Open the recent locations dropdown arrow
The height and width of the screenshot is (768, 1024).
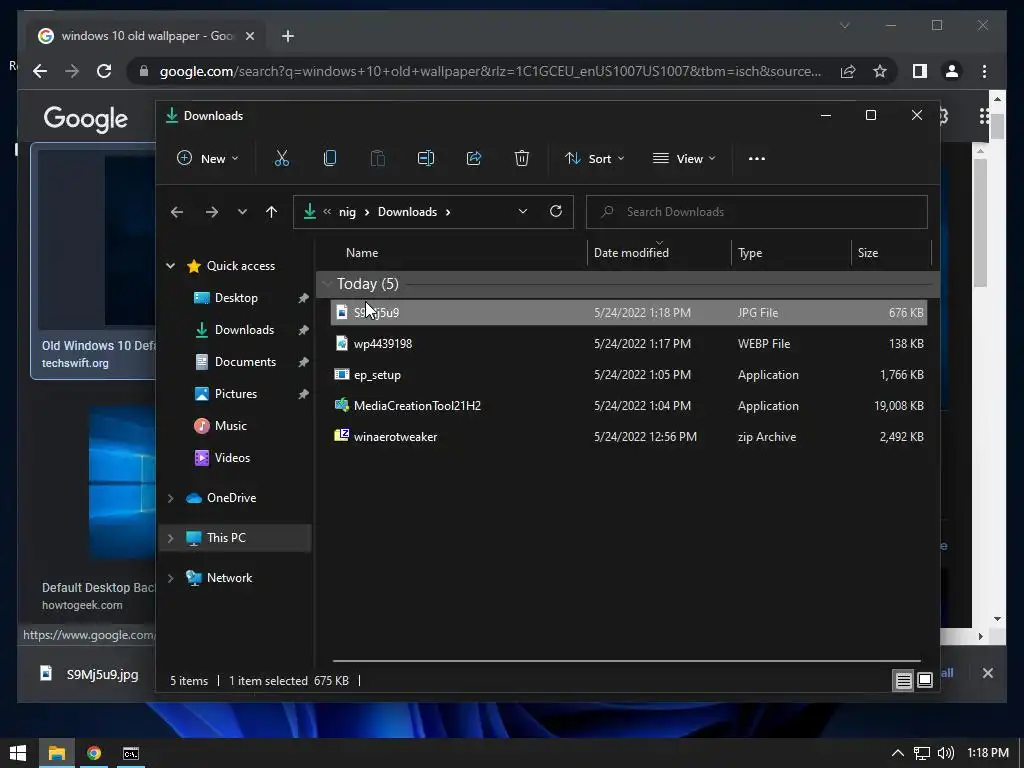tap(242, 212)
